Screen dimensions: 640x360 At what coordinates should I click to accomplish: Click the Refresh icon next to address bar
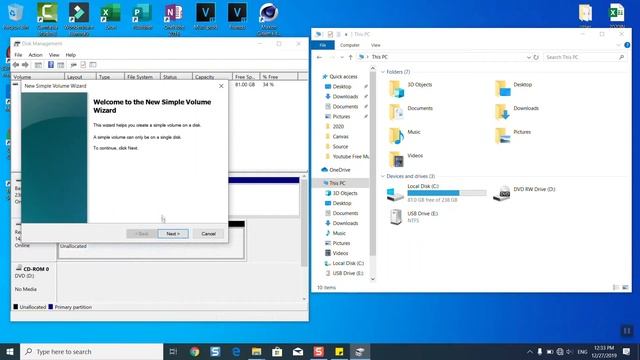[536, 57]
